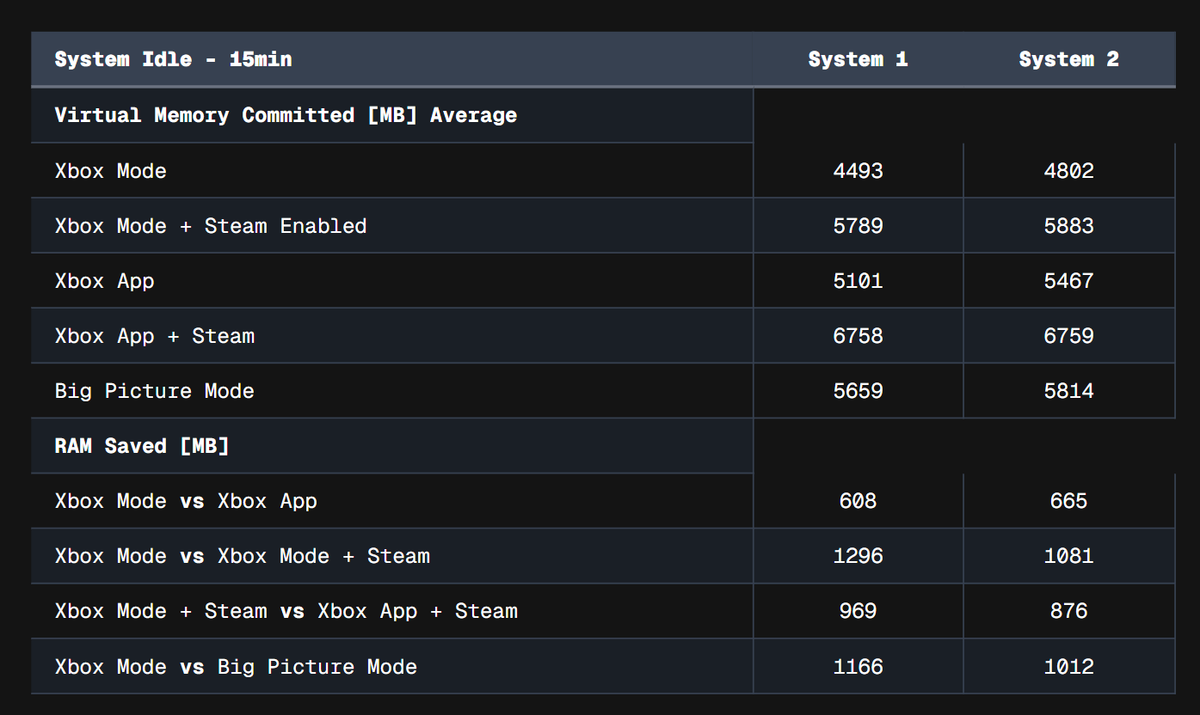
Task: Click the 'Xbox App' row label
Action: pos(105,281)
